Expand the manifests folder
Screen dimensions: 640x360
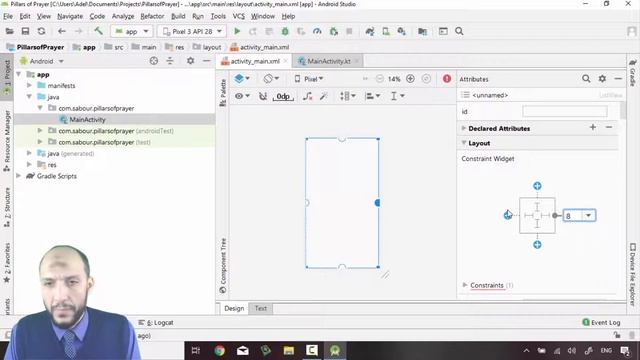(x=29, y=85)
